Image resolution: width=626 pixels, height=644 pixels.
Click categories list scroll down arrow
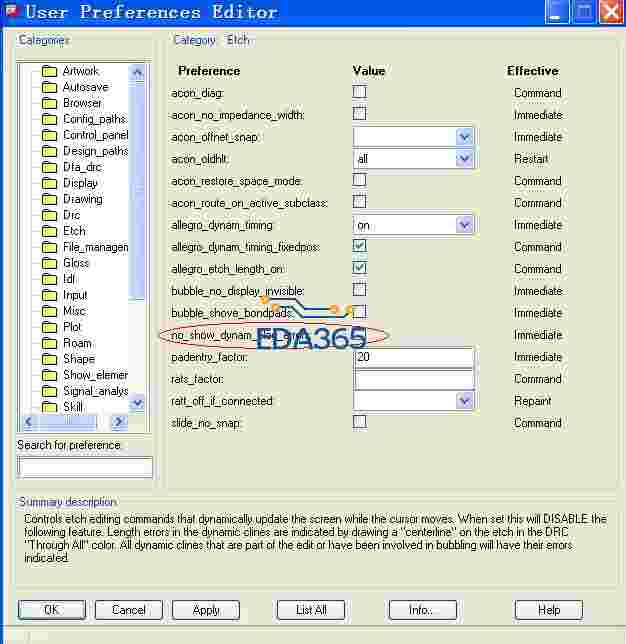tap(137, 403)
